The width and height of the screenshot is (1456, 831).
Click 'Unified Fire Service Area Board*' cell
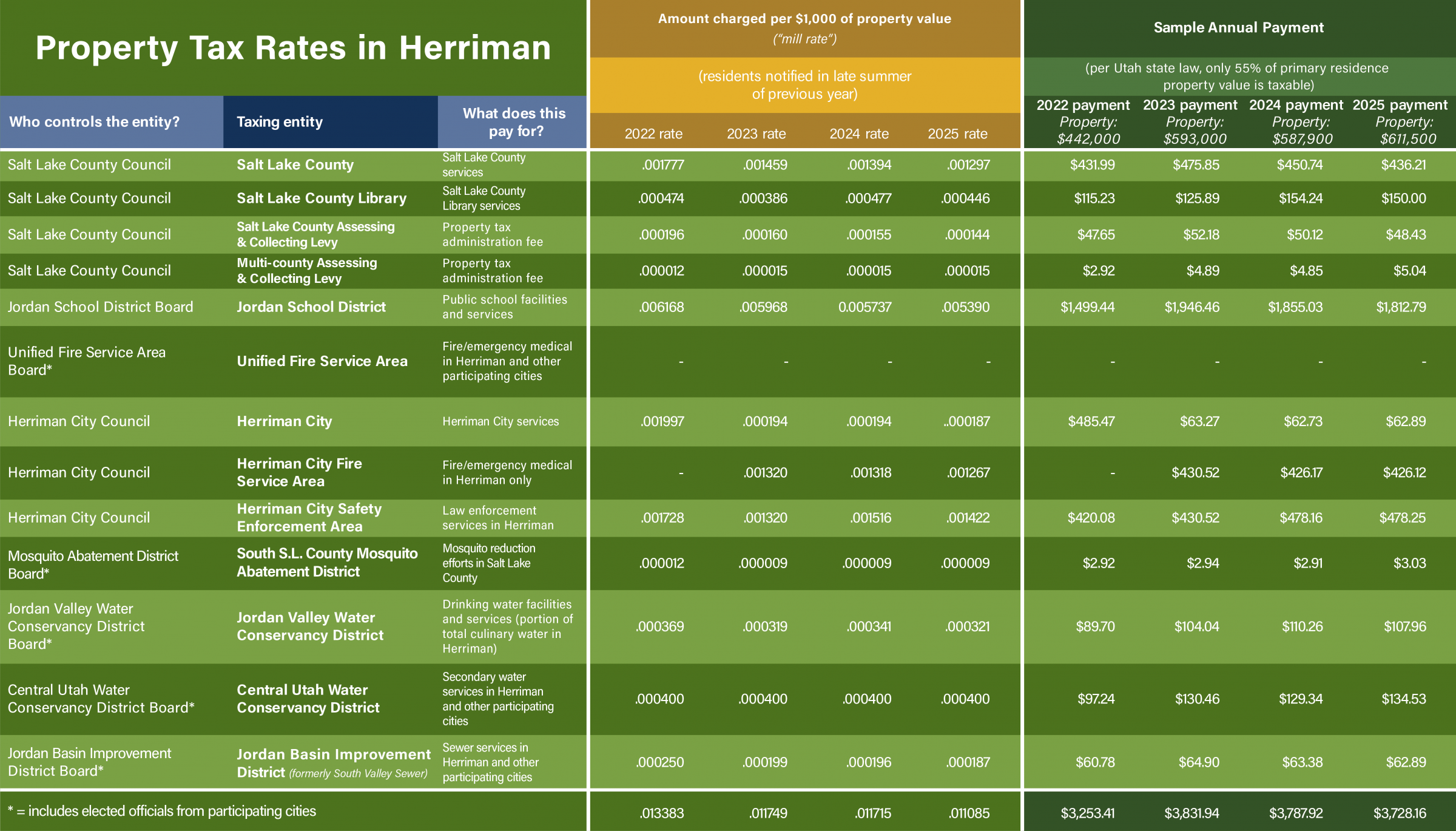(x=87, y=361)
